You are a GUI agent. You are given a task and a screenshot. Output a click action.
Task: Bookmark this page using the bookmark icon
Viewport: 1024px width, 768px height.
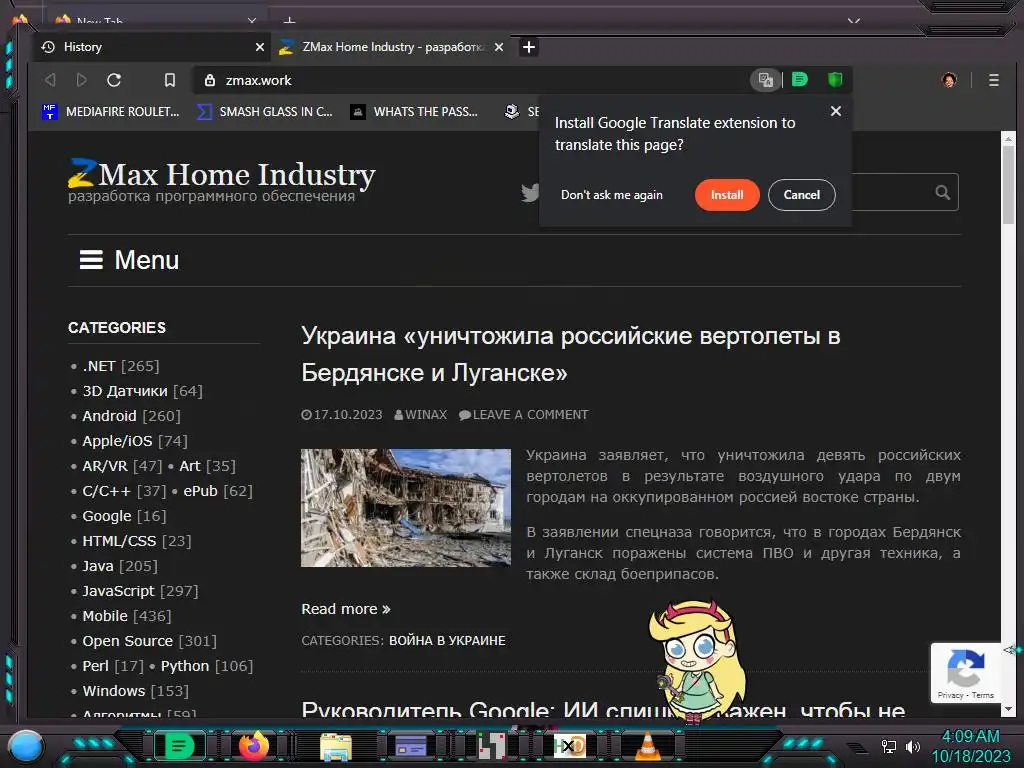(x=170, y=80)
